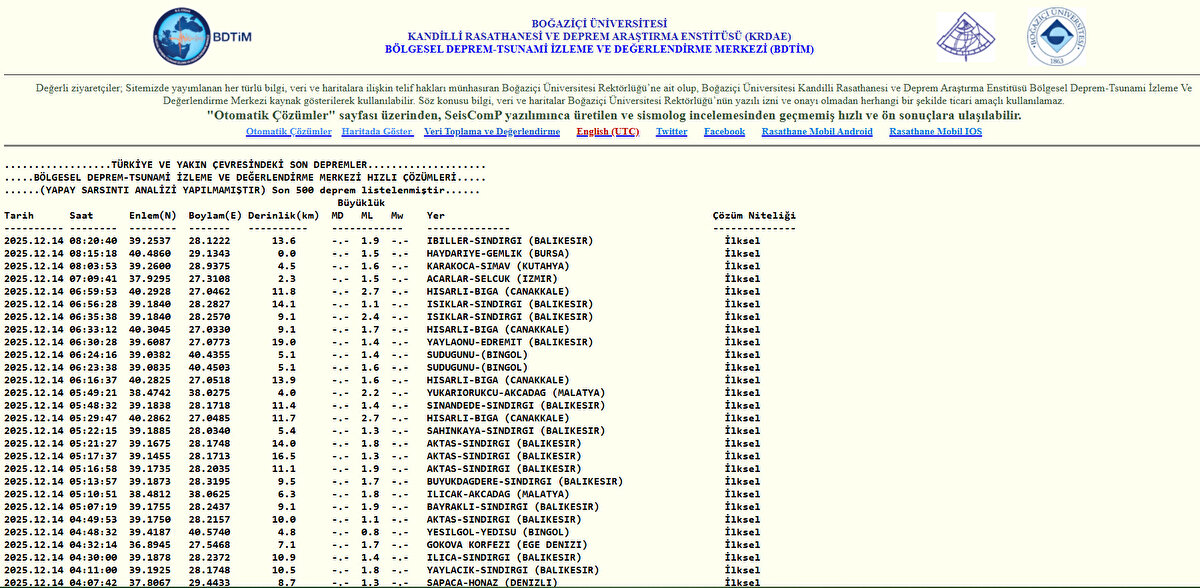Open the Twitter link
Image resolution: width=1200 pixels, height=588 pixels.
point(671,132)
